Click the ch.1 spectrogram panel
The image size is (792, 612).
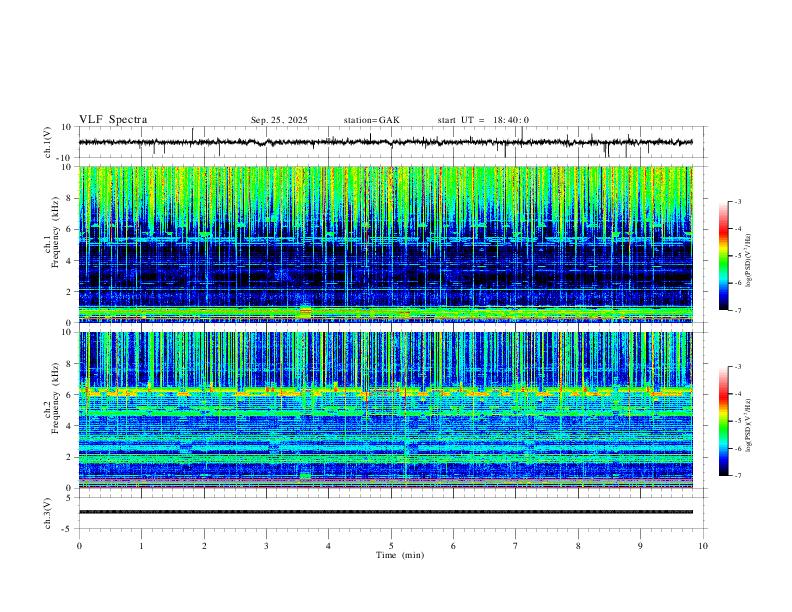pyautogui.click(x=386, y=244)
